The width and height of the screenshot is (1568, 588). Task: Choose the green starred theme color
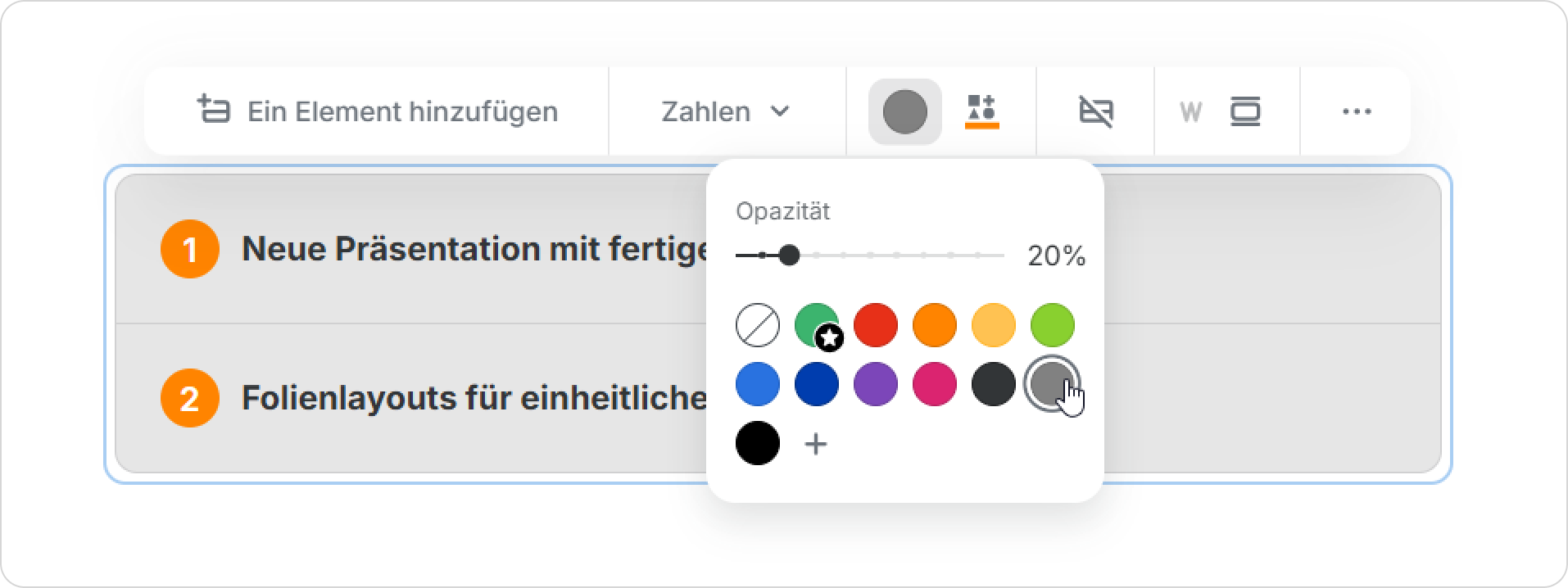tap(816, 325)
